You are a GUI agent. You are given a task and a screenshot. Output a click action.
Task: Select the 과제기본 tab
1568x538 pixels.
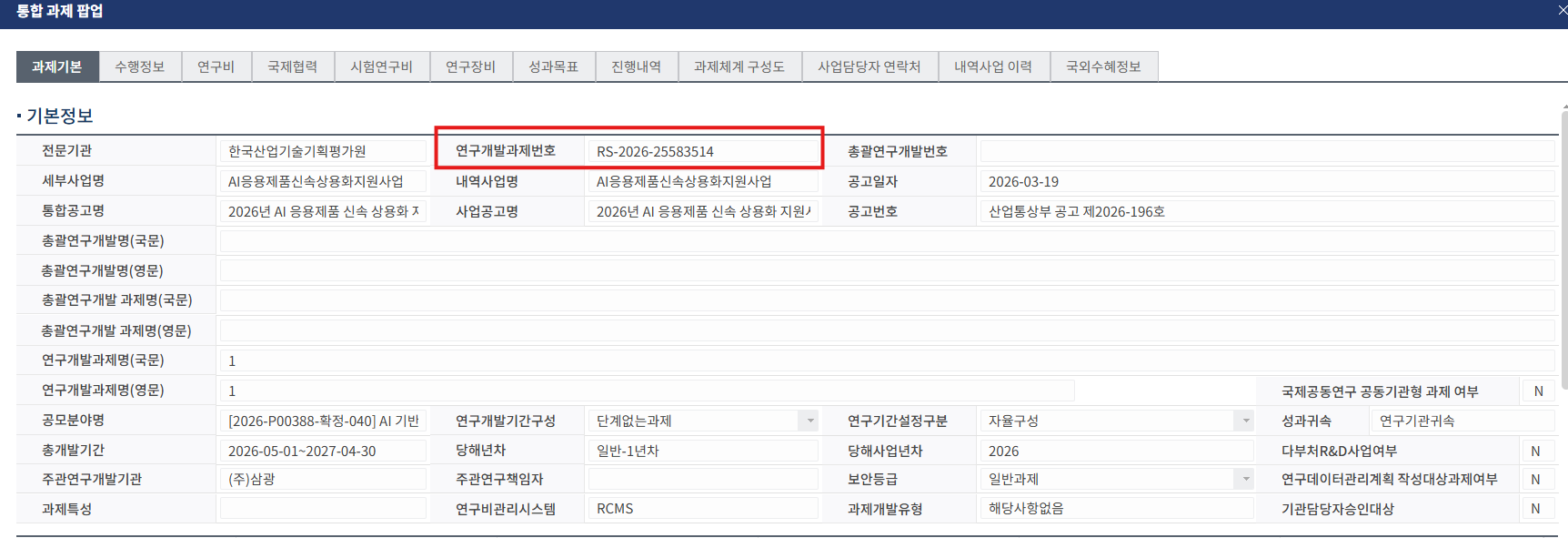tap(57, 66)
